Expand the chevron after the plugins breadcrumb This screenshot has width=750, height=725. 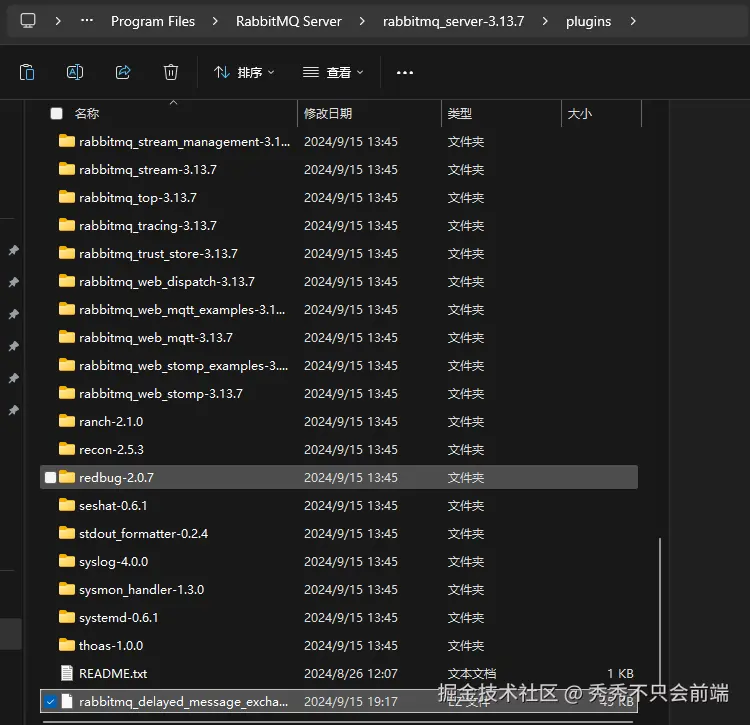coord(633,21)
